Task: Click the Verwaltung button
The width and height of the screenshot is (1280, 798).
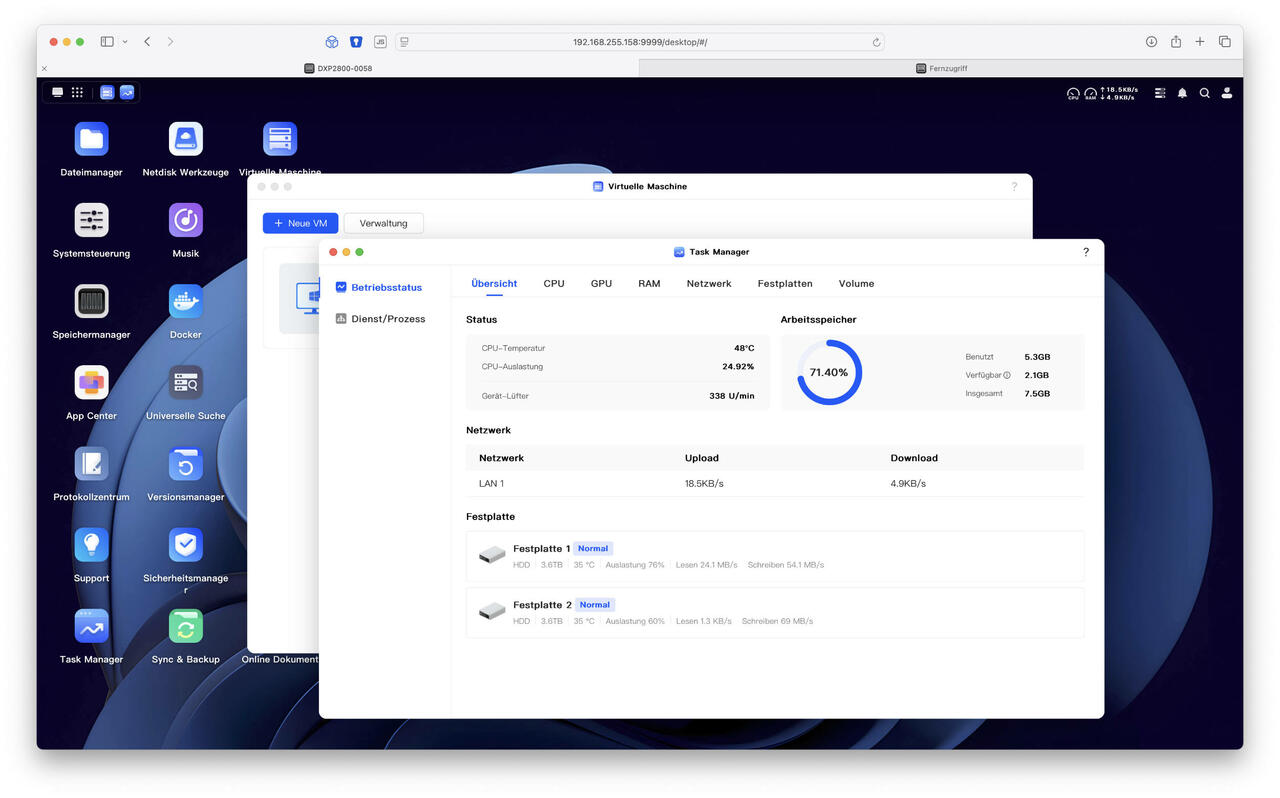Action: tap(383, 223)
